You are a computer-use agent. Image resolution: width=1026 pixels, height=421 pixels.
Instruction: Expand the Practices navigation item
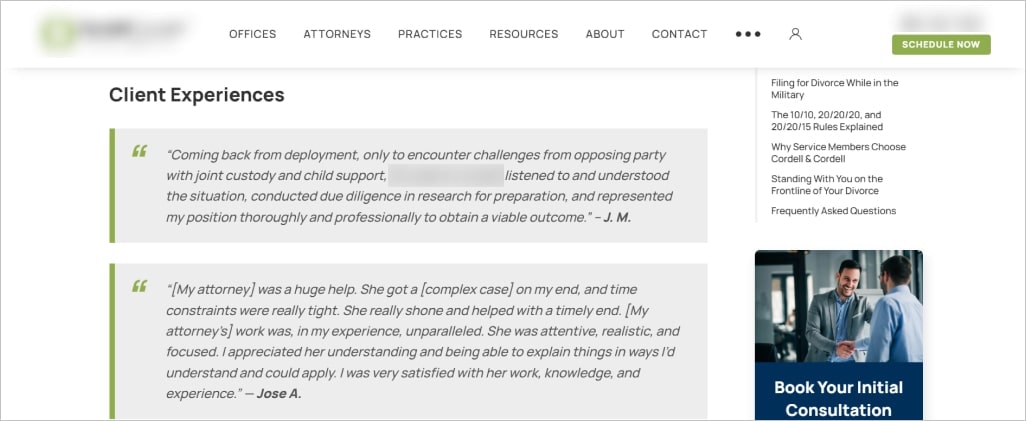tap(430, 34)
